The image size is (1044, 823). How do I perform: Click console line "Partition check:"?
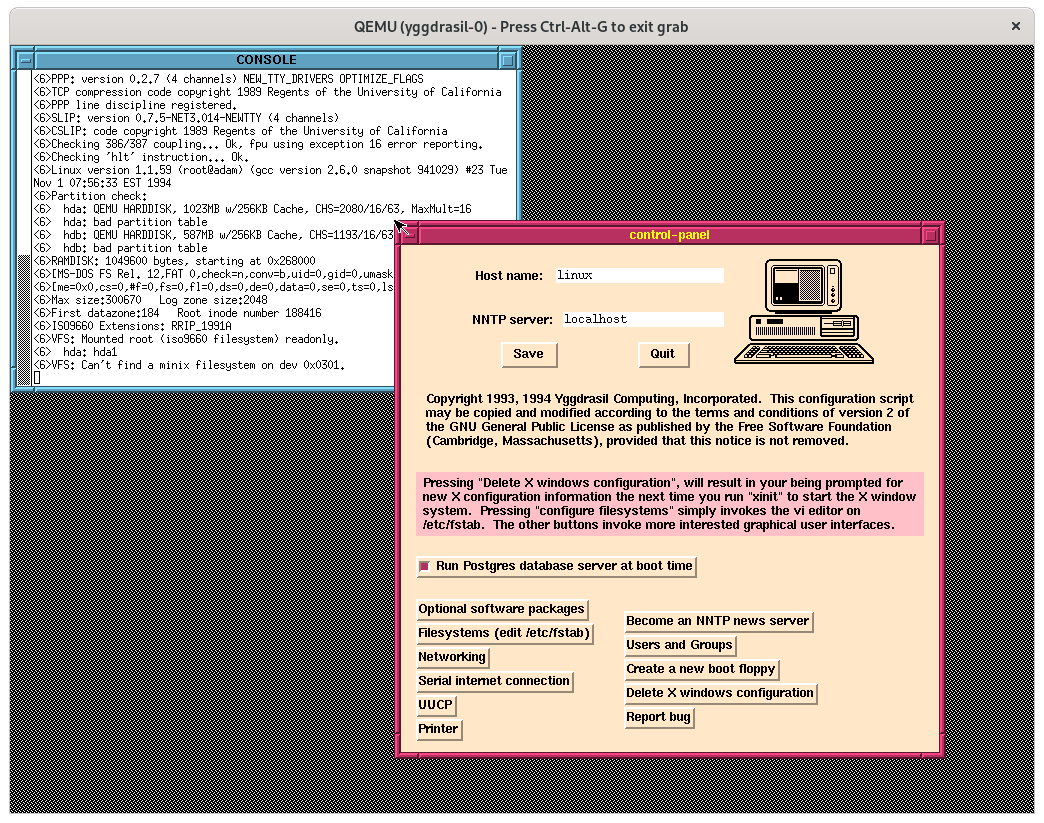tap(90, 196)
